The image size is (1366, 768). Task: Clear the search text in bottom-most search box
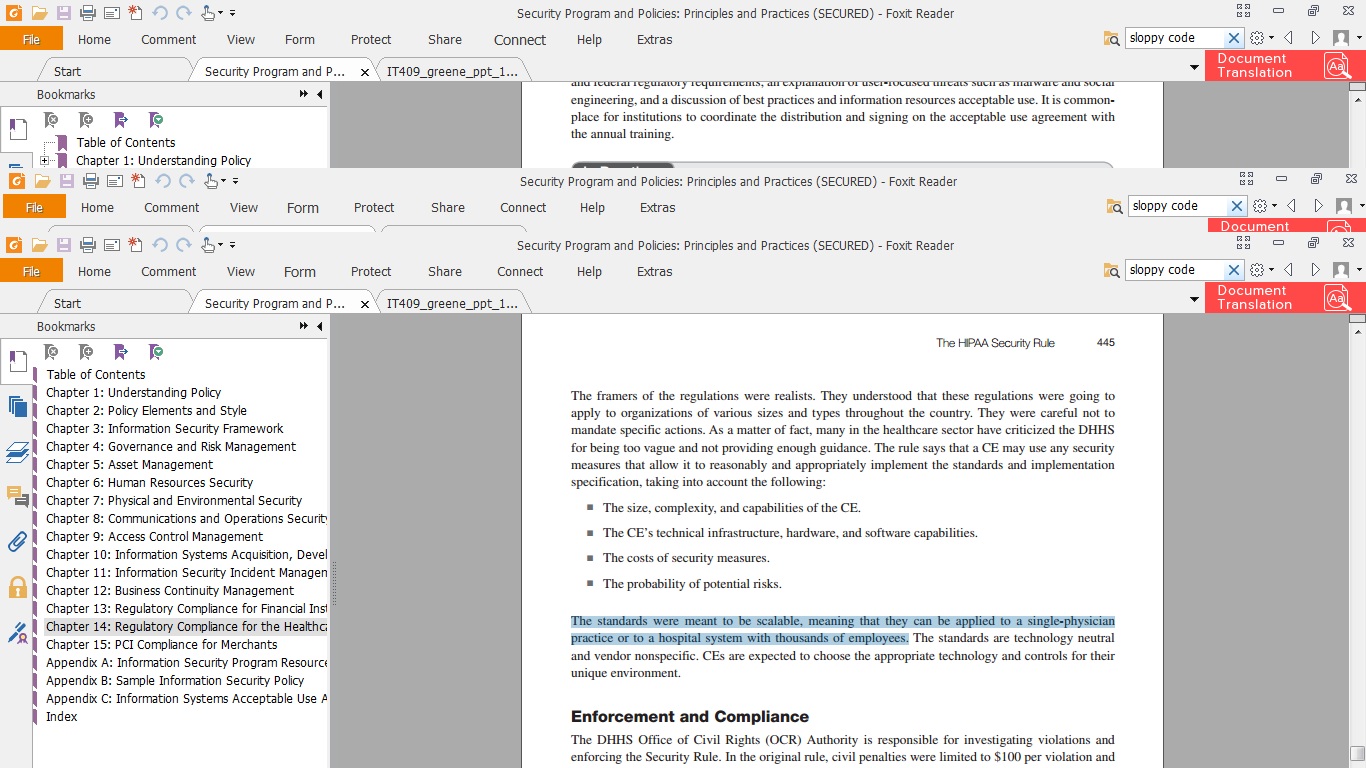click(1234, 270)
